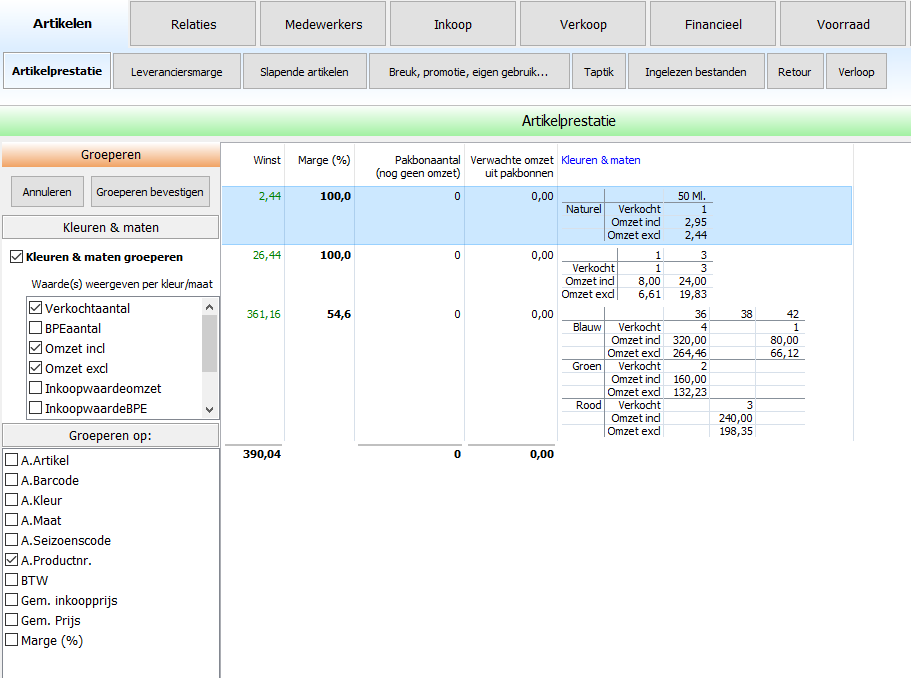Click the value list scroll-down arrow
Image resolution: width=911 pixels, height=678 pixels.
coord(210,410)
